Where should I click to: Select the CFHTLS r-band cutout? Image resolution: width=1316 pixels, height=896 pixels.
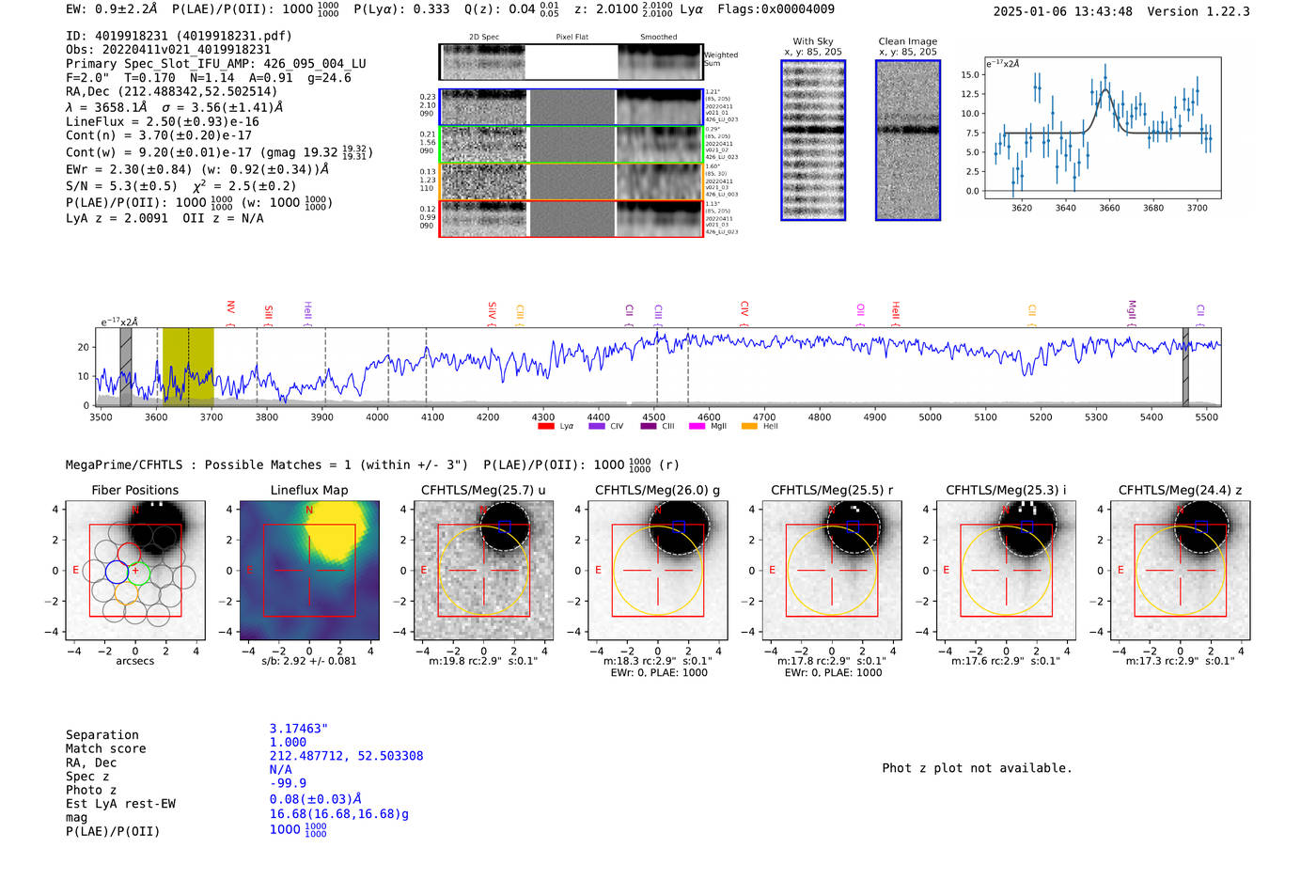(x=832, y=570)
